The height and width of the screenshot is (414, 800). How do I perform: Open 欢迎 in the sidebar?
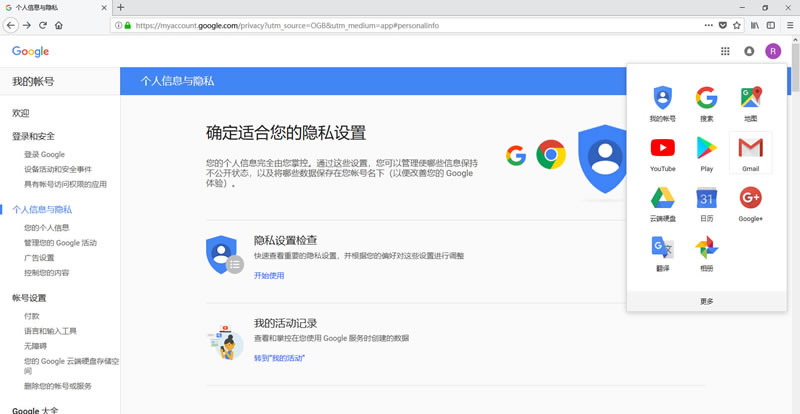[21, 113]
